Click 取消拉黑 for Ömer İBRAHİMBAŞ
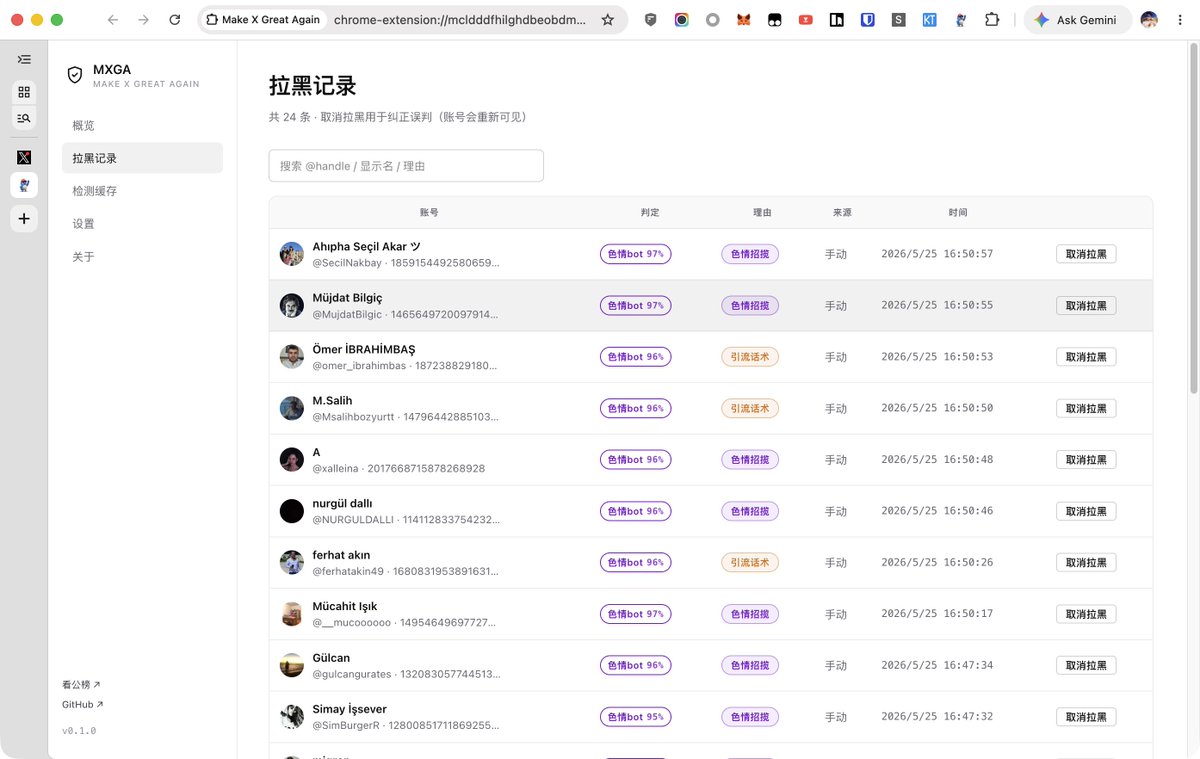 tap(1086, 357)
